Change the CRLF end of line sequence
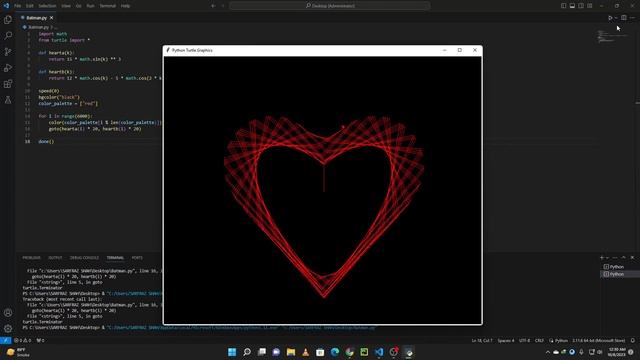The height and width of the screenshot is (360, 640). tap(539, 340)
